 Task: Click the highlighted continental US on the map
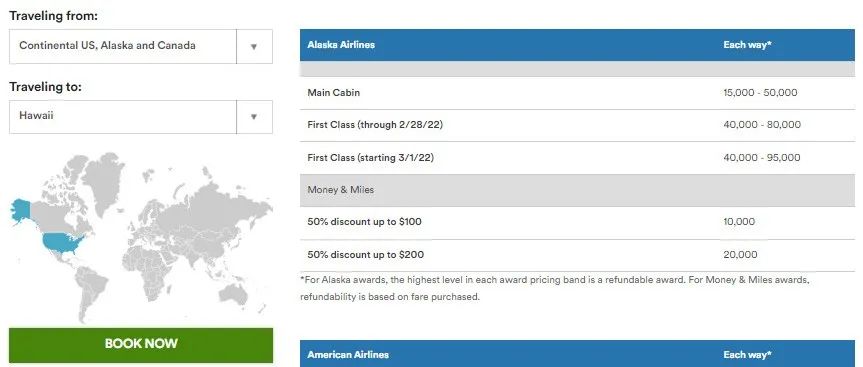pos(63,242)
